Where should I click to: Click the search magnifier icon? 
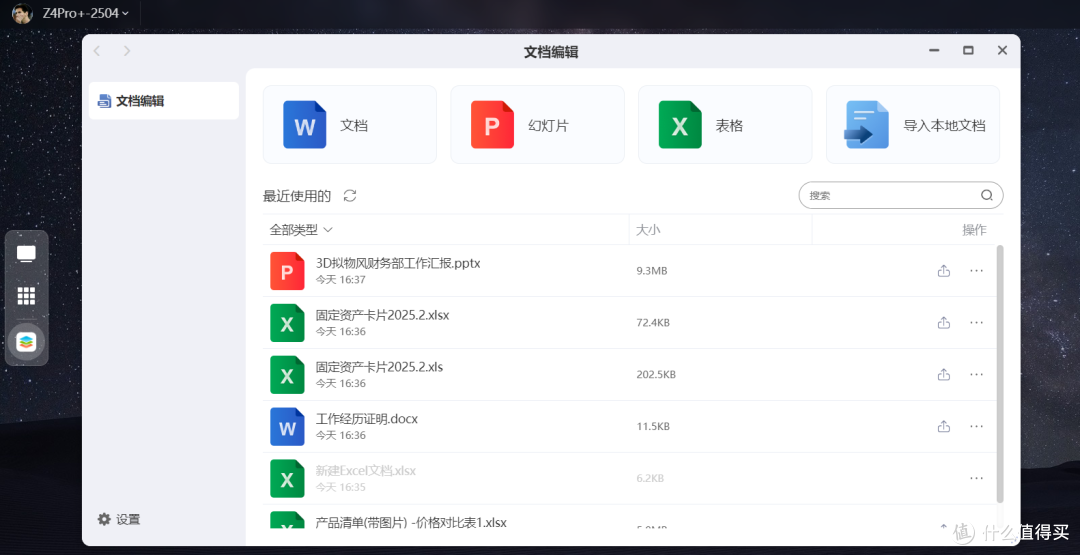pos(986,195)
